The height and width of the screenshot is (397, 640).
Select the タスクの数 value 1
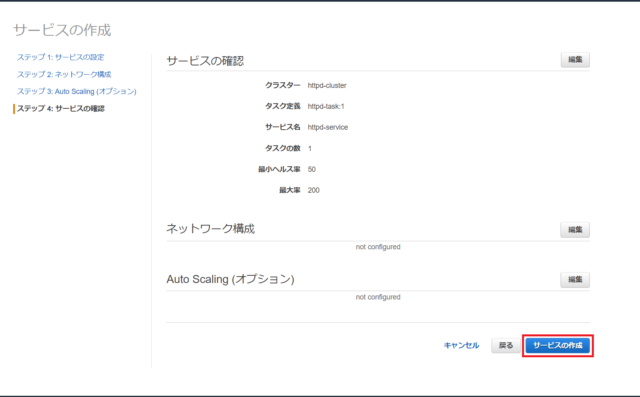pyautogui.click(x=310, y=148)
